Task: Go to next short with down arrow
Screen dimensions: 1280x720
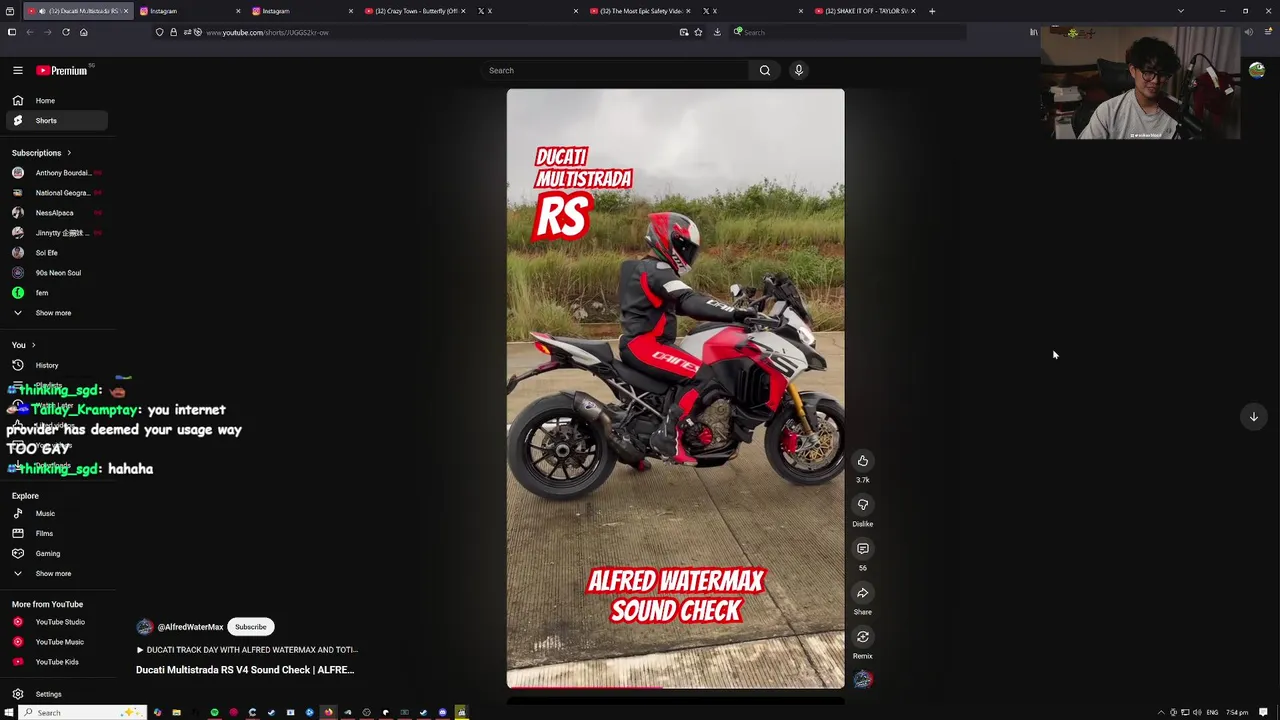Action: 1253,417
